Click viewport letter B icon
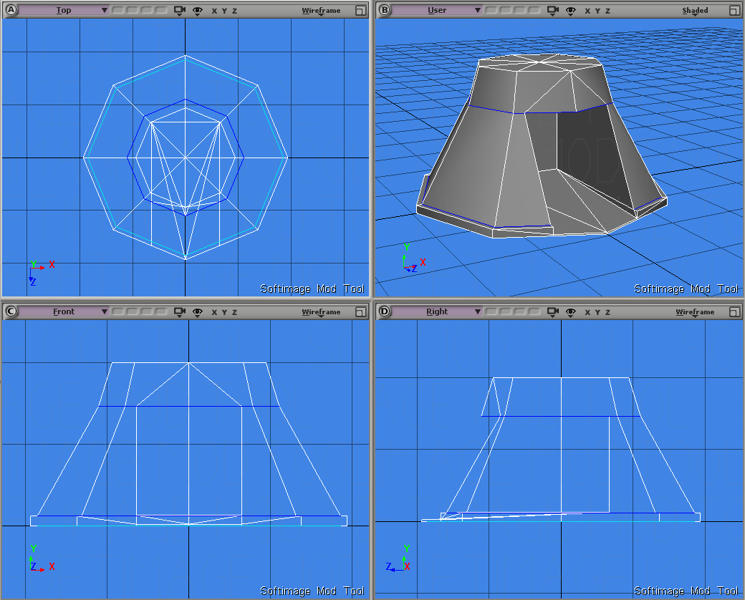 click(x=384, y=10)
